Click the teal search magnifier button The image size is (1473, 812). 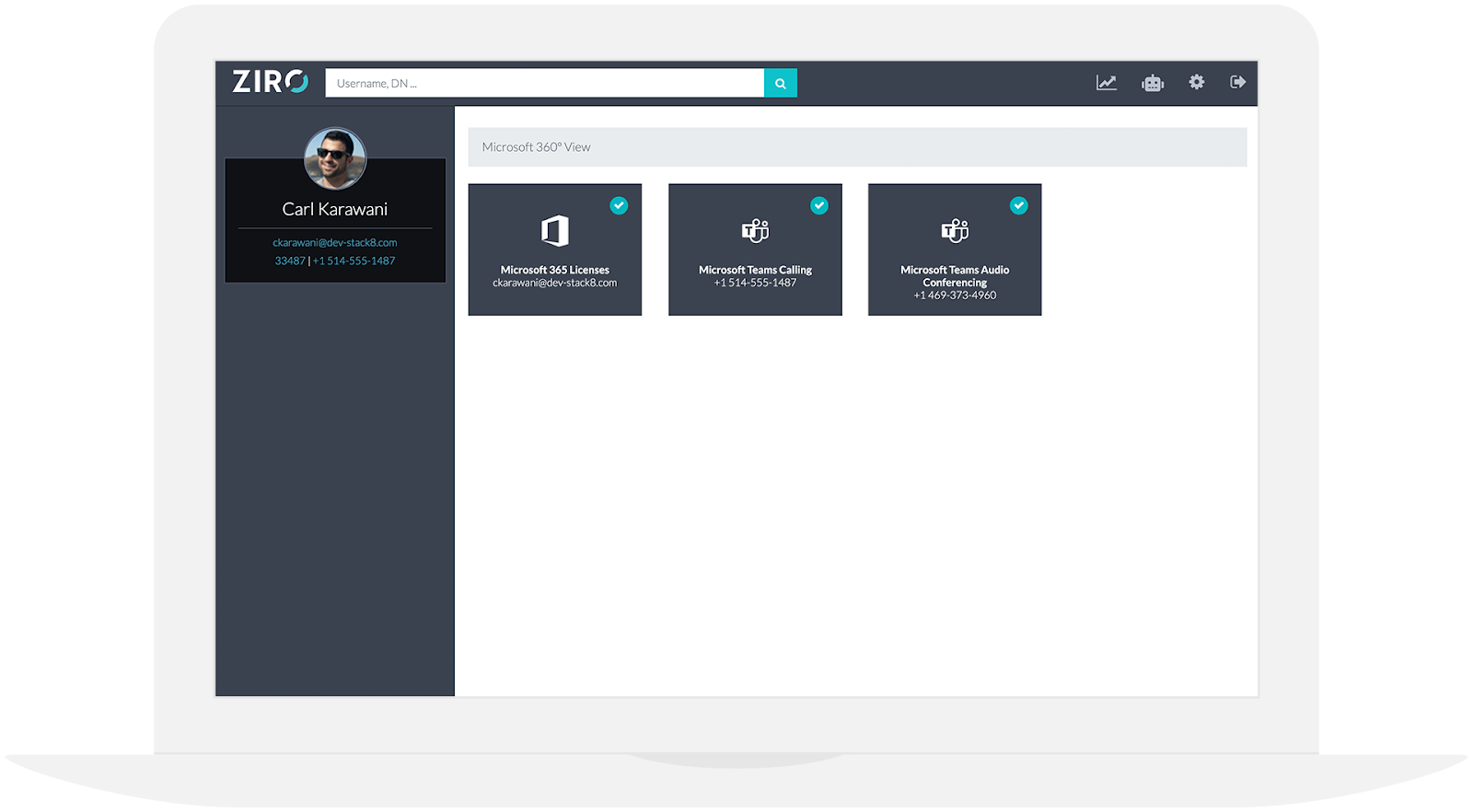coord(781,83)
